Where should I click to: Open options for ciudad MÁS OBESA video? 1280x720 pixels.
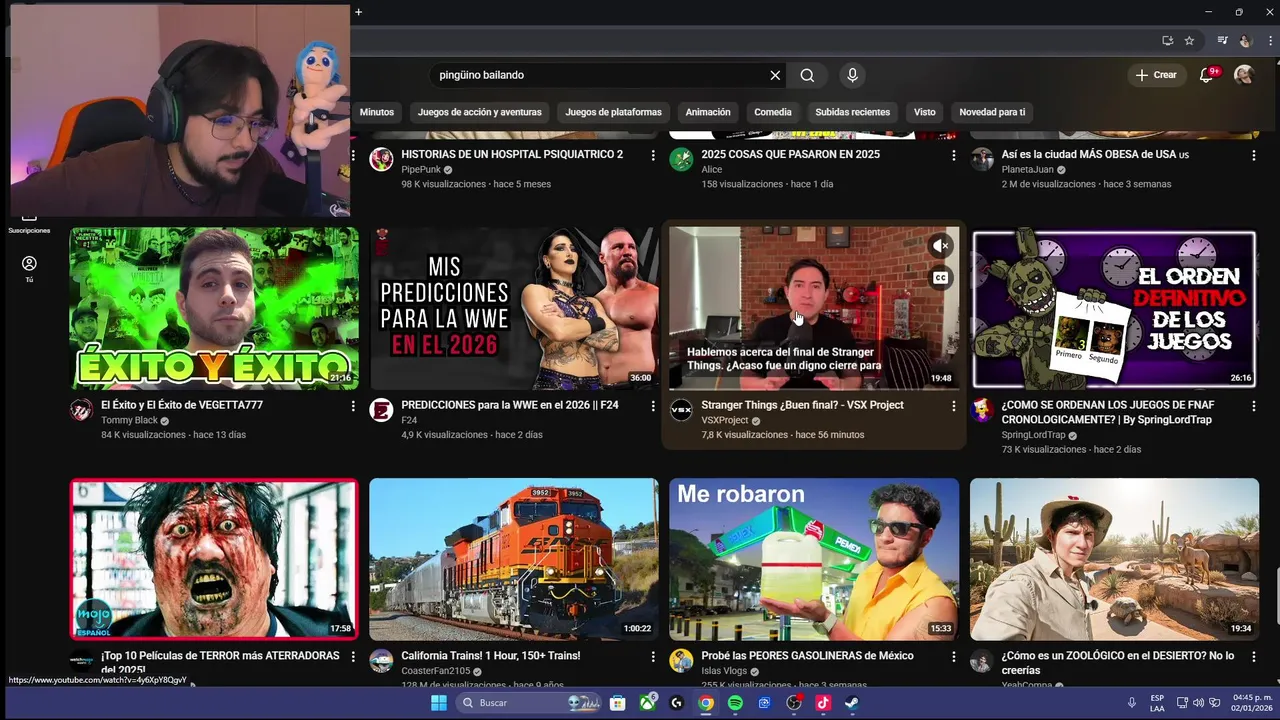(1254, 155)
